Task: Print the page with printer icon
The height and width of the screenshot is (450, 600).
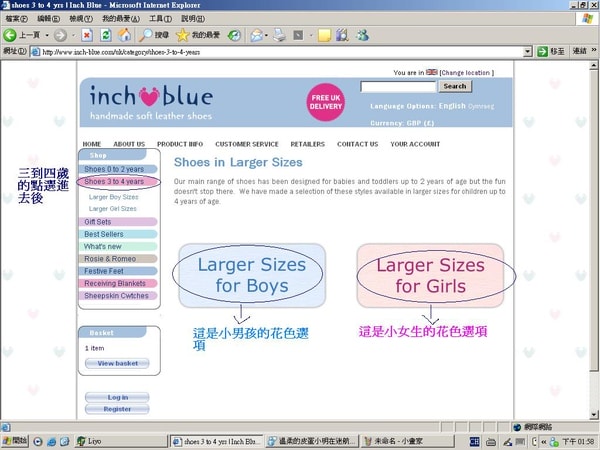Action: (280, 35)
